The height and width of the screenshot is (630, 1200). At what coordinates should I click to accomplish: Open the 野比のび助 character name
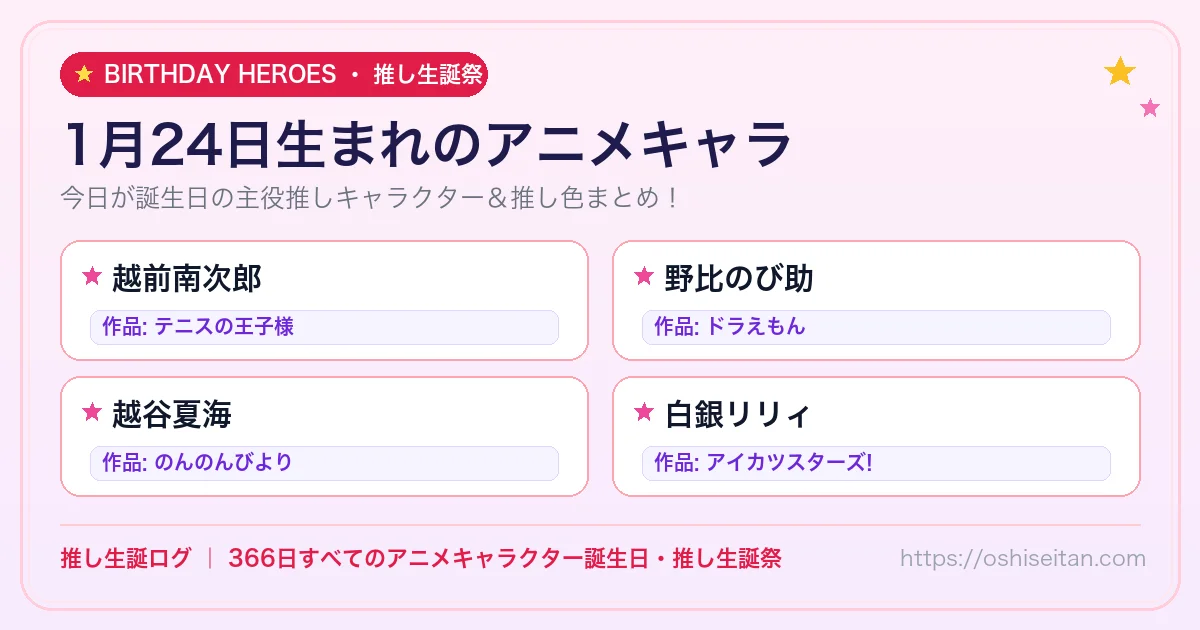(739, 278)
